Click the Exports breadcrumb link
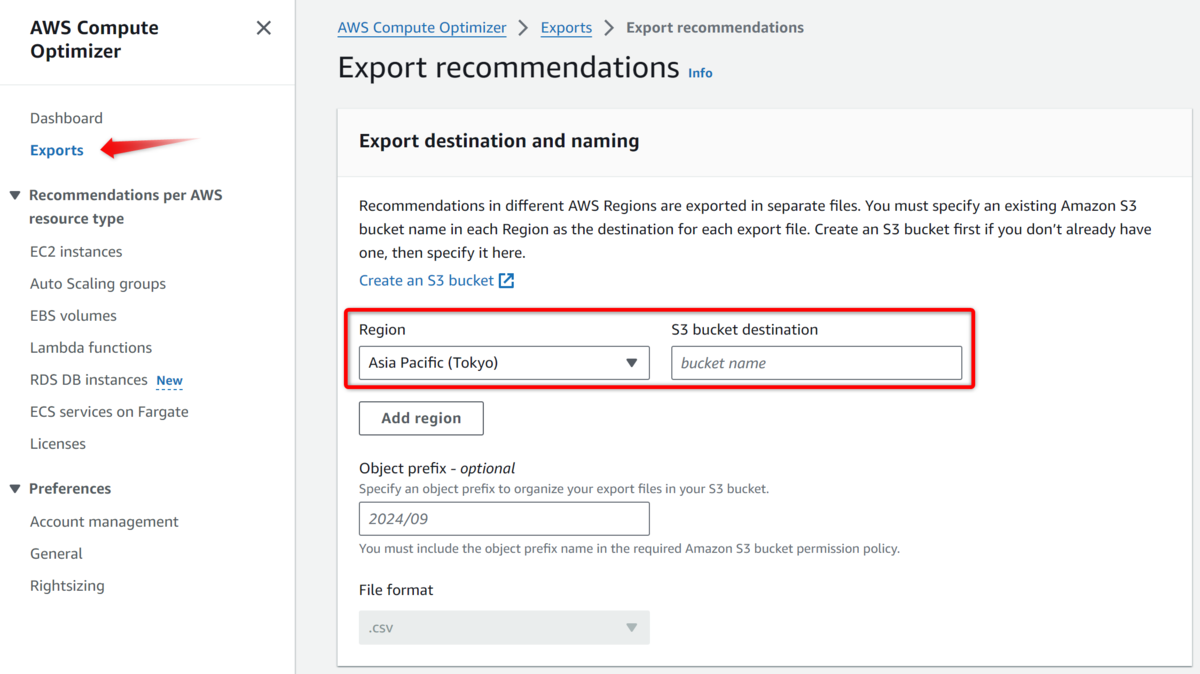 tap(566, 28)
